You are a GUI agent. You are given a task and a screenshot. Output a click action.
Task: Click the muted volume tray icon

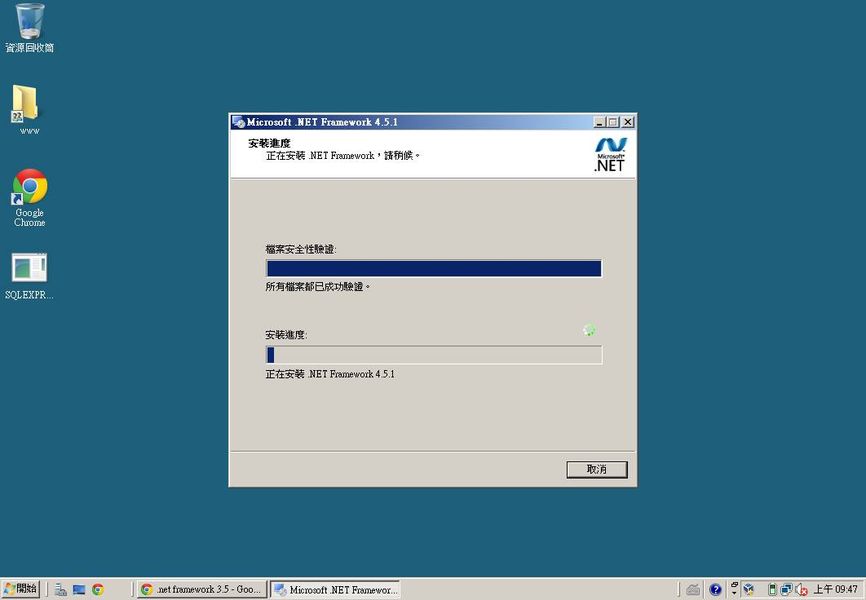tap(801, 590)
